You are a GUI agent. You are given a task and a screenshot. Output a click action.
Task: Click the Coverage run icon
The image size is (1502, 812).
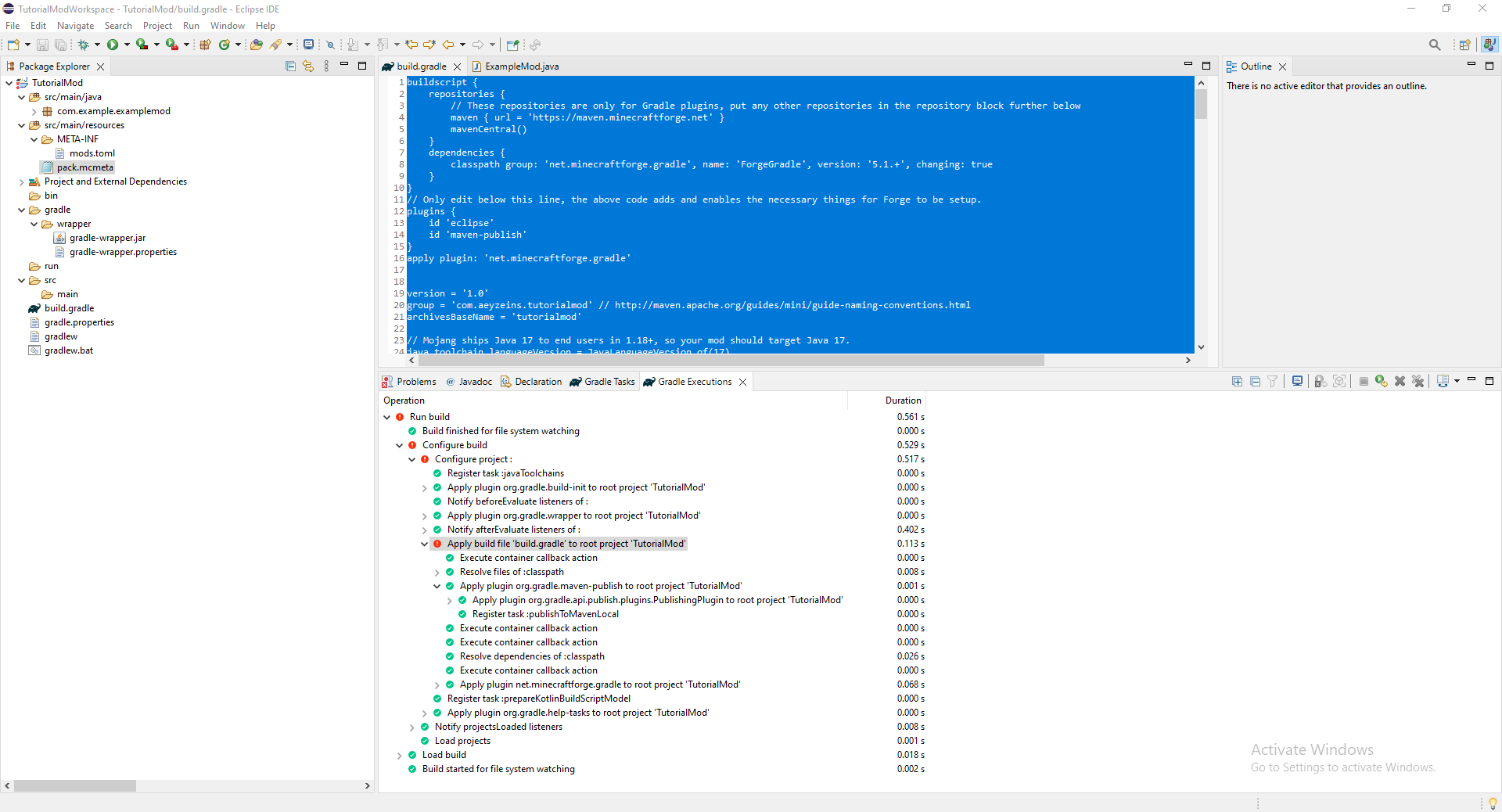(x=142, y=45)
